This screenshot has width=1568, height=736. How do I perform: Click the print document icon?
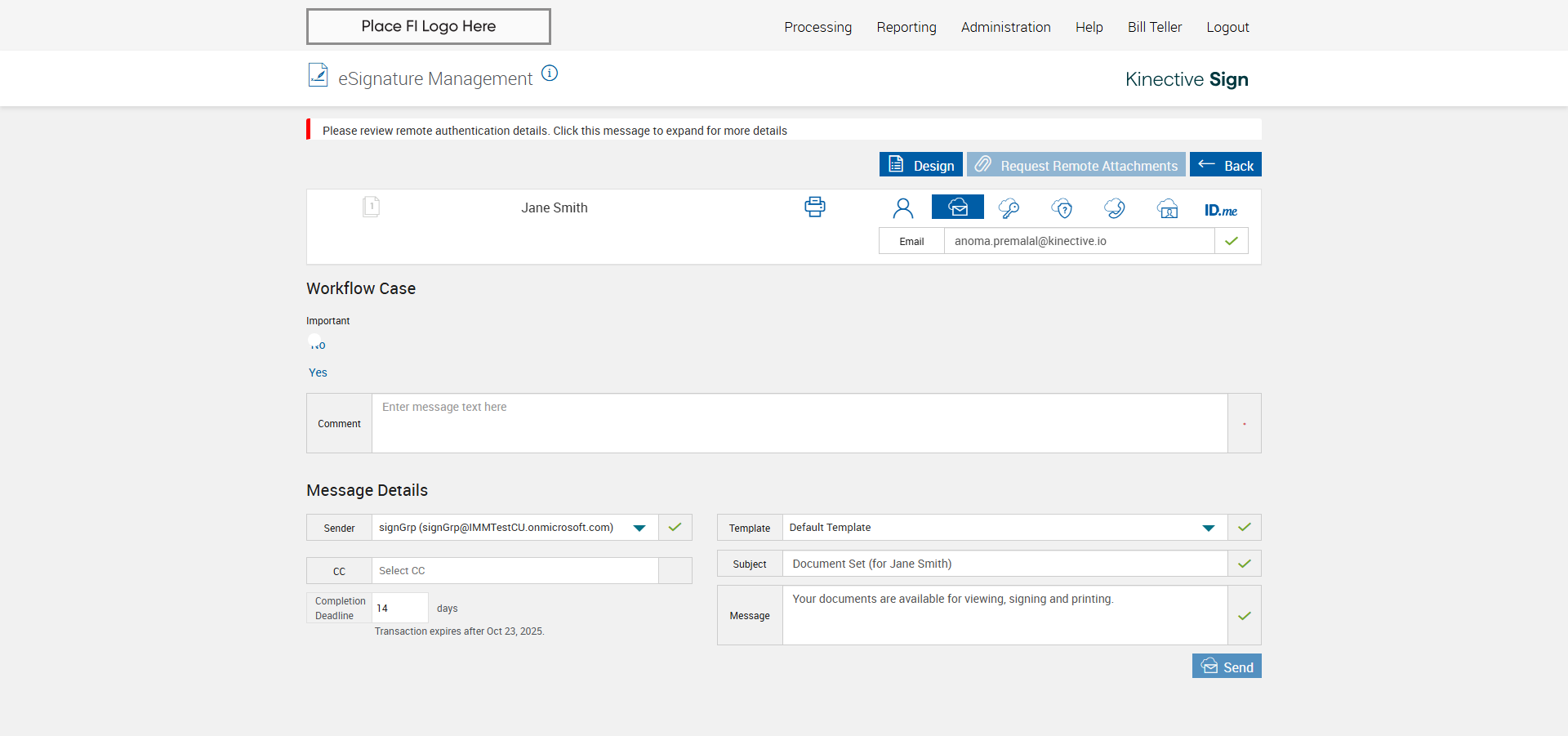pos(814,207)
